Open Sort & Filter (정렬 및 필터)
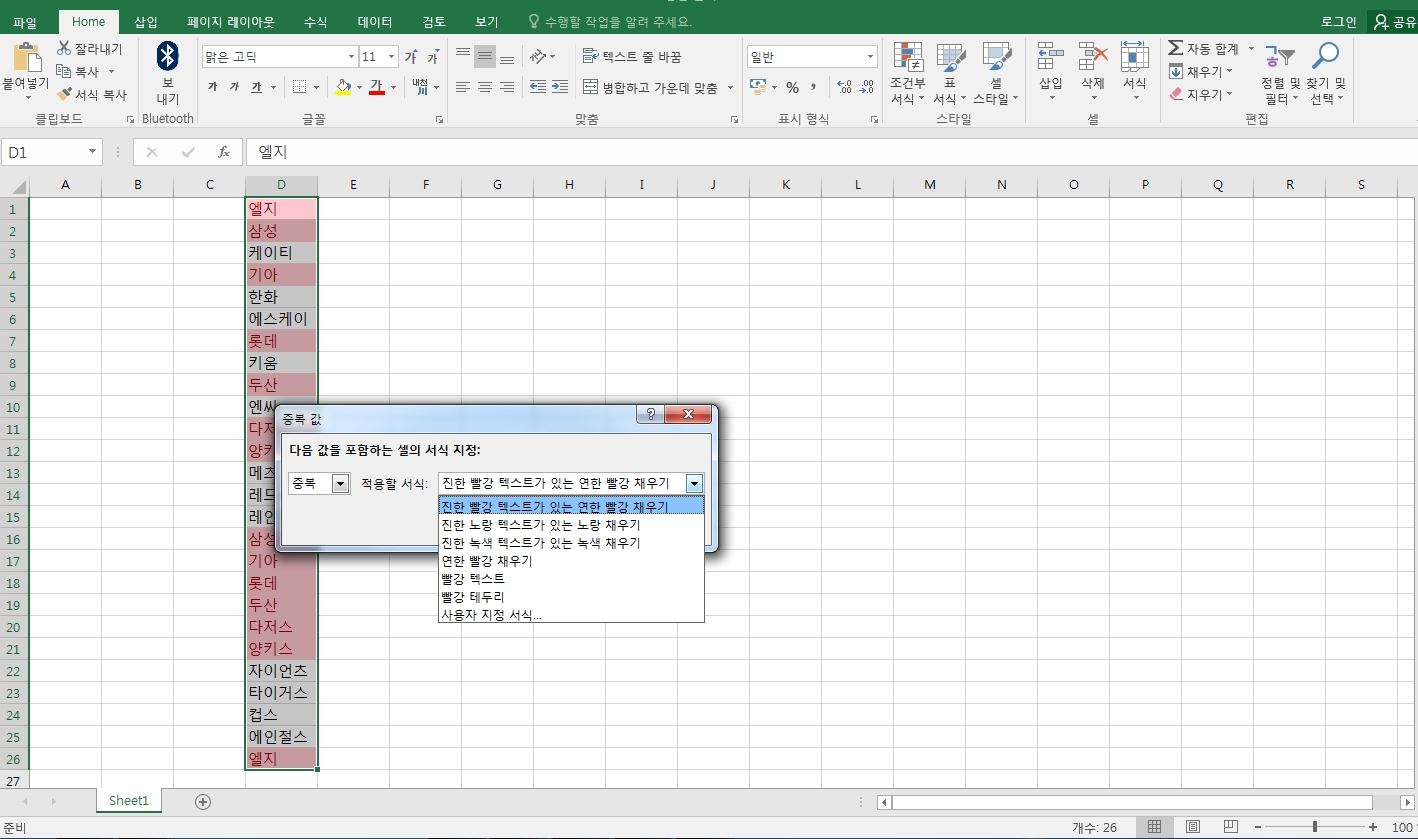 1280,74
